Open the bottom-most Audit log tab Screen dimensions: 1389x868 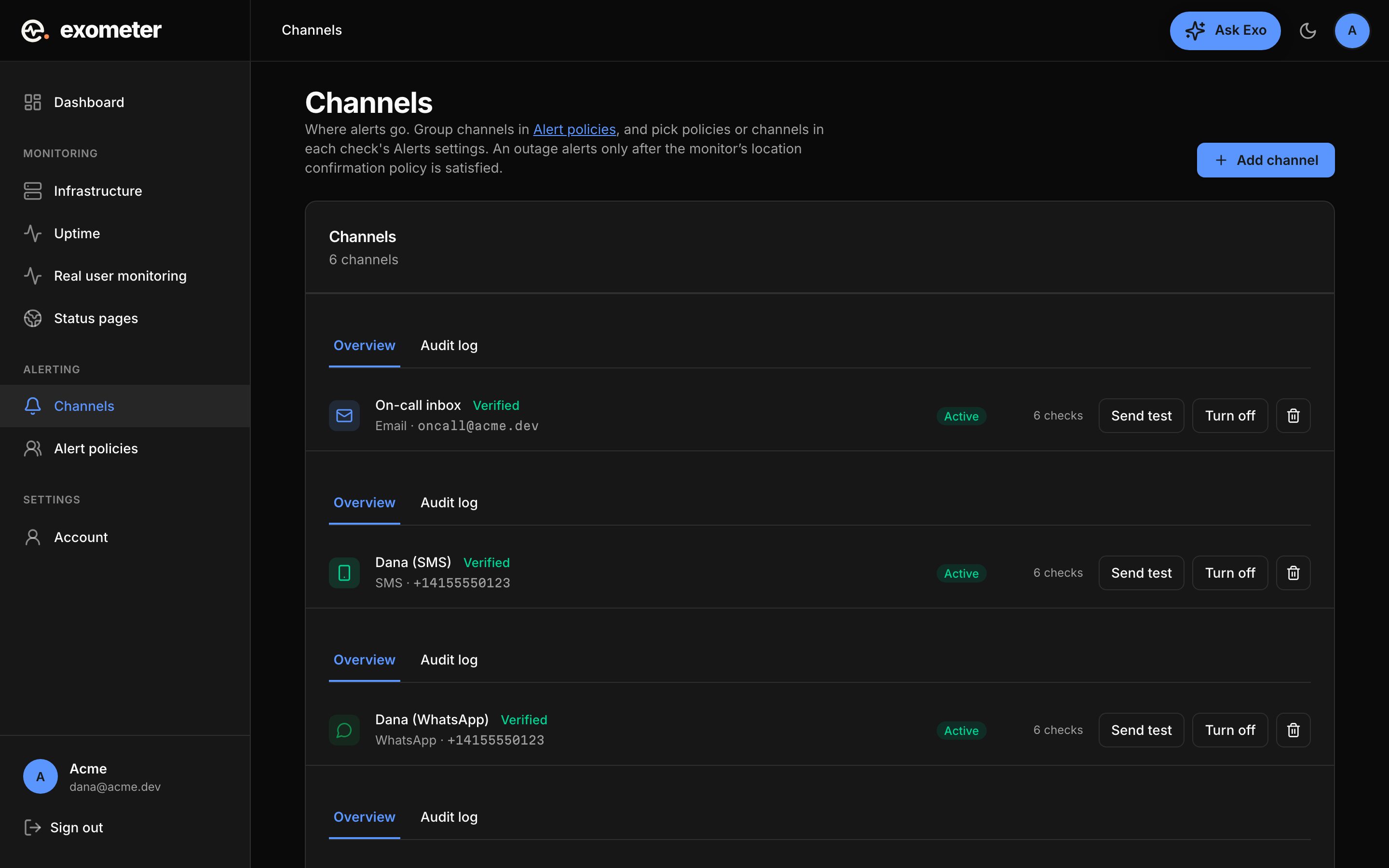pyautogui.click(x=449, y=817)
